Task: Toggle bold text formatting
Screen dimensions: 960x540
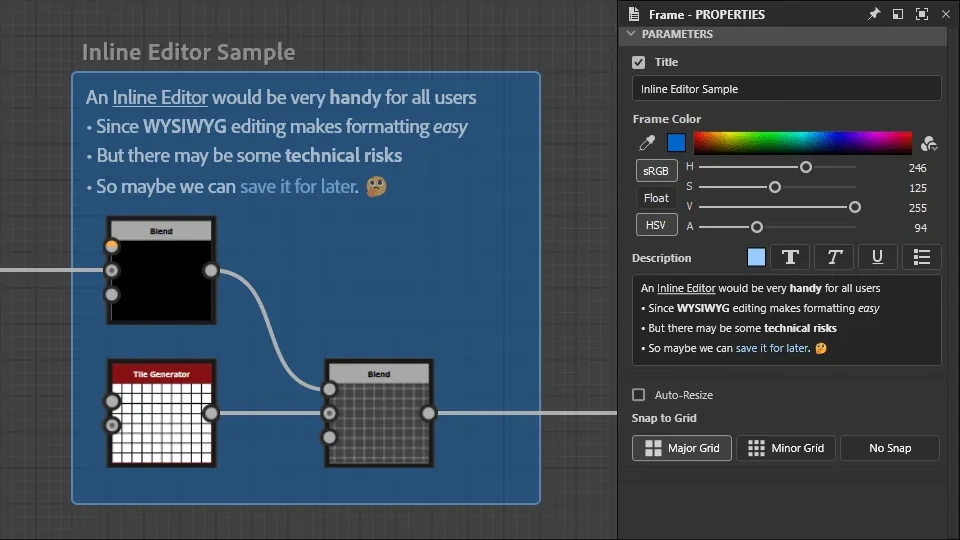Action: [790, 257]
